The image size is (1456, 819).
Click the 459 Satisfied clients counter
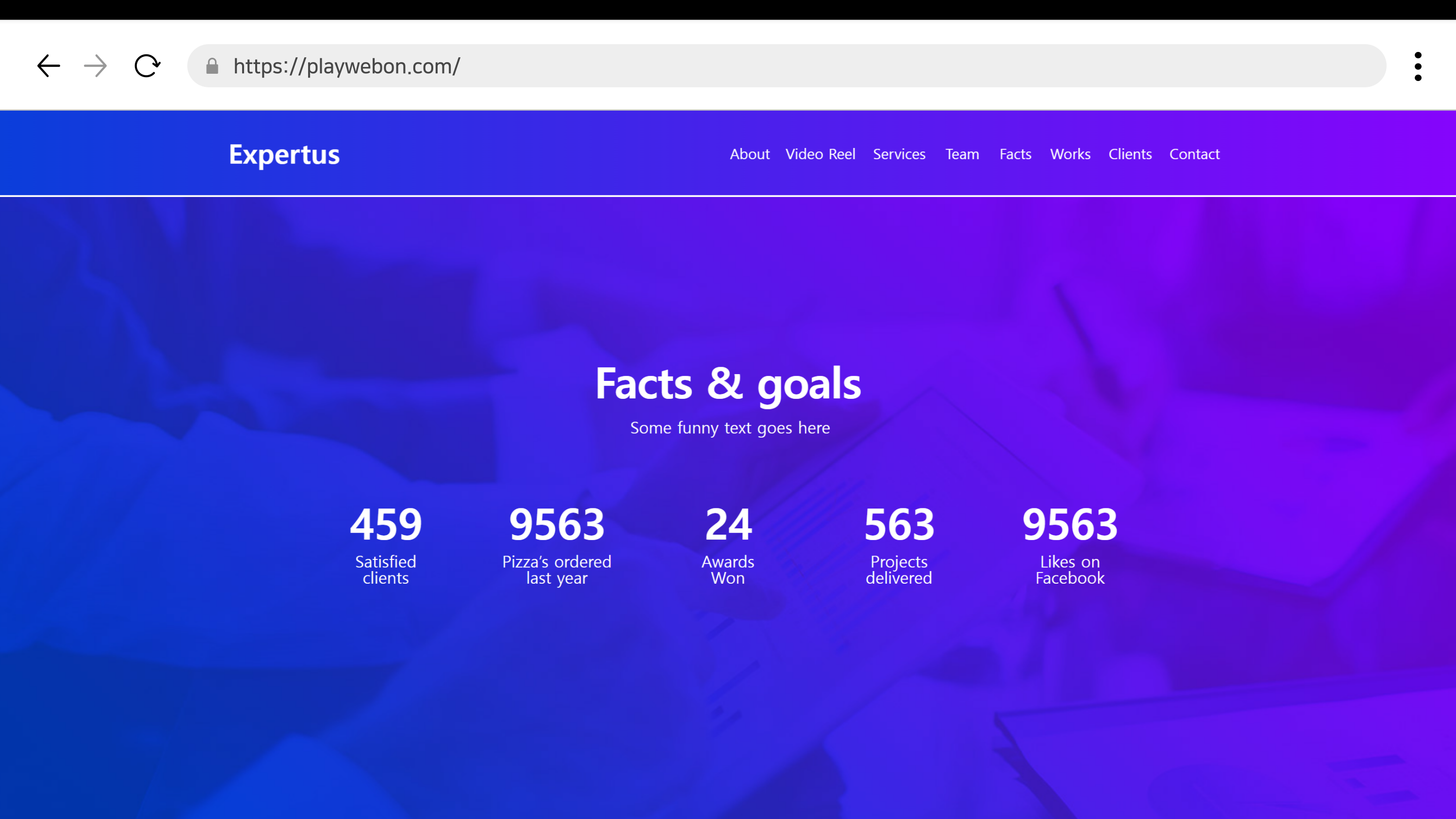pyautogui.click(x=386, y=544)
